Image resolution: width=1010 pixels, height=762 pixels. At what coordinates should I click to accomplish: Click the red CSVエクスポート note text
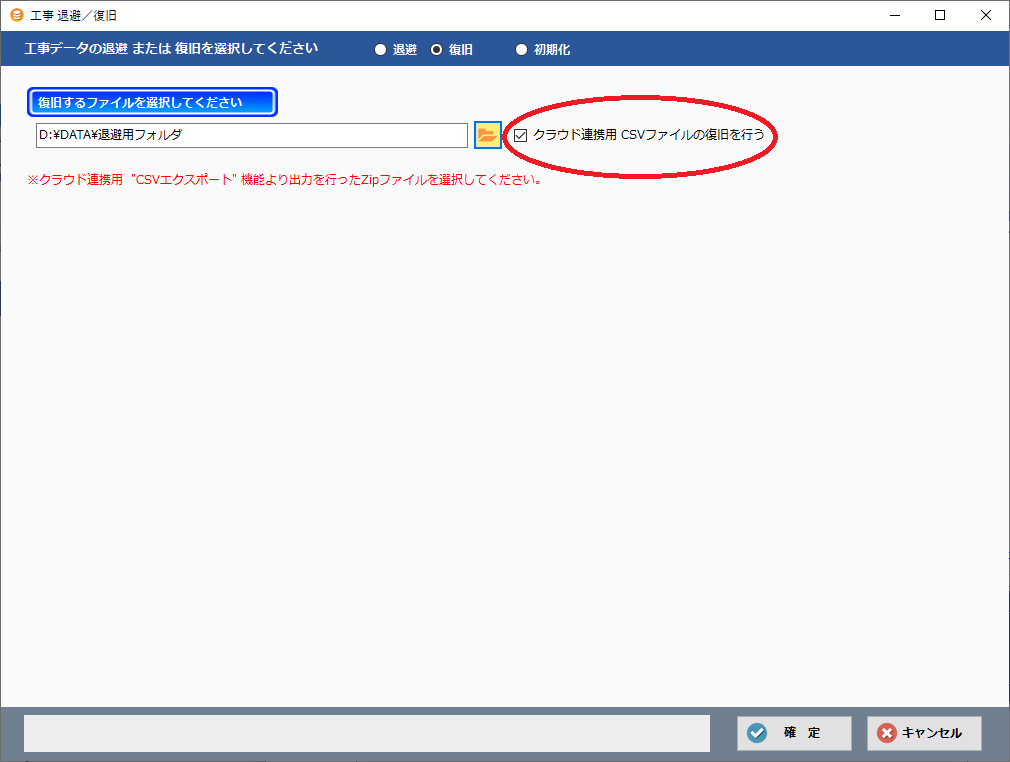(x=284, y=181)
